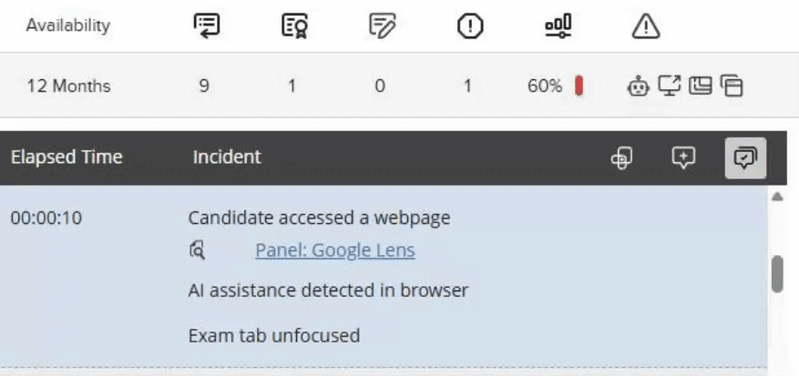The height and width of the screenshot is (376, 799).
Task: Toggle the highlighted reviewed comments button
Action: tap(745, 158)
